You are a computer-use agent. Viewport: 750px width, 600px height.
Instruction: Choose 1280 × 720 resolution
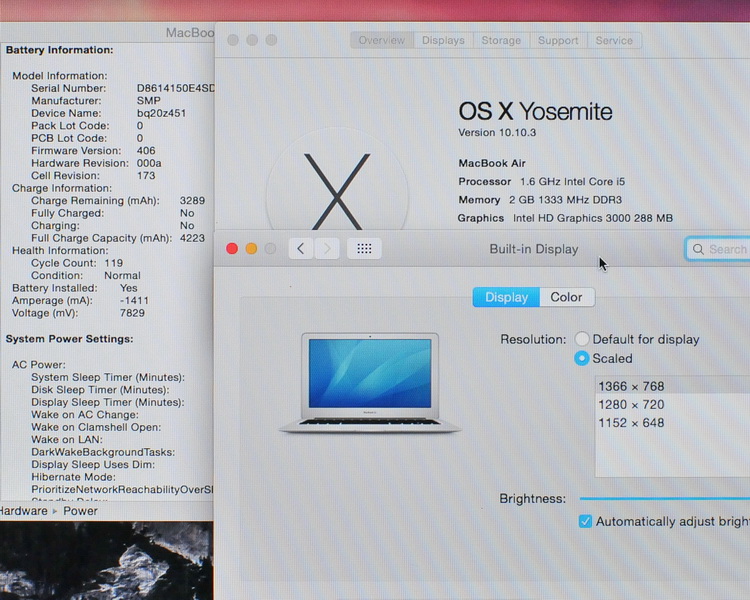click(673, 404)
